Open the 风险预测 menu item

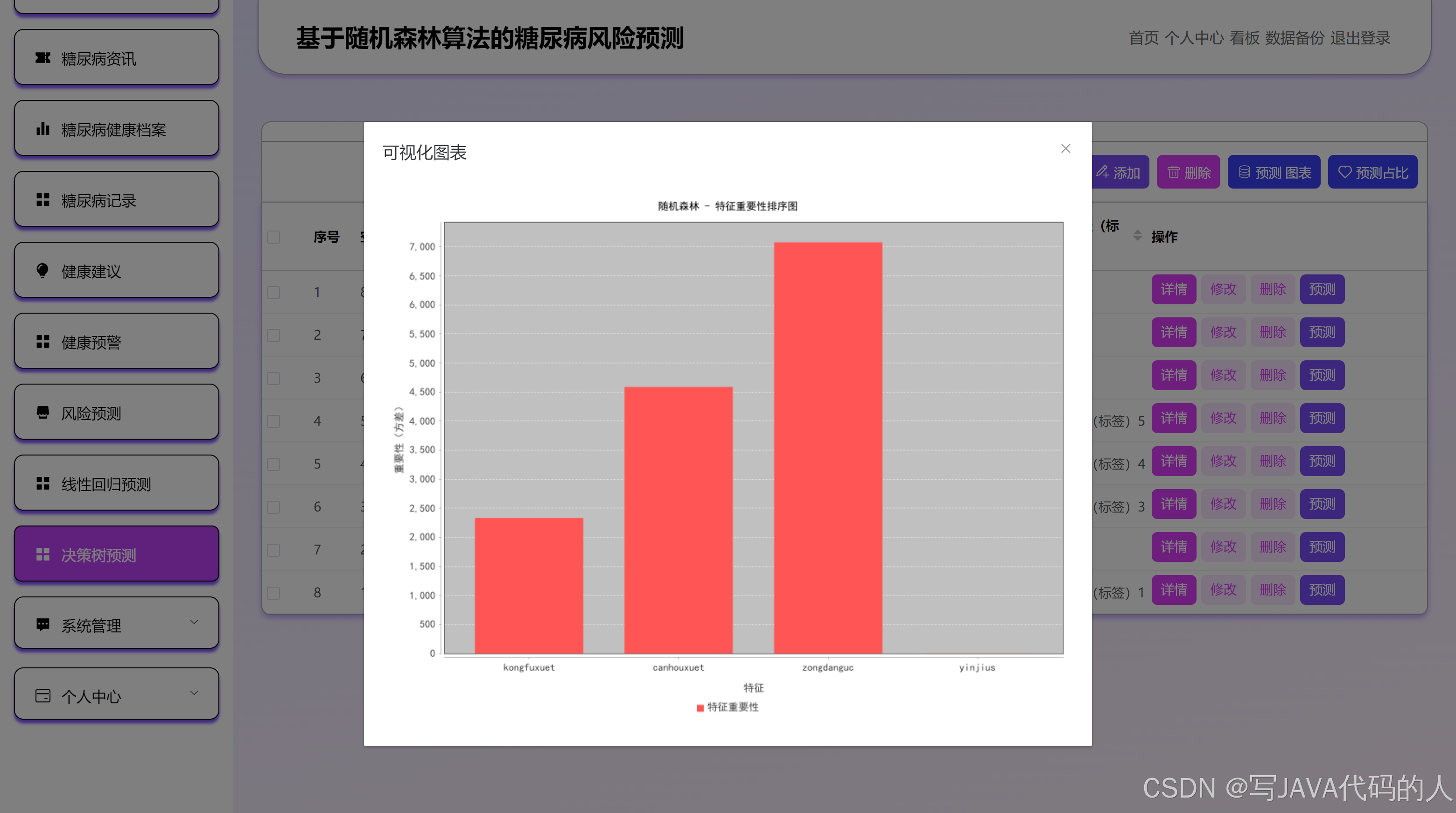117,412
